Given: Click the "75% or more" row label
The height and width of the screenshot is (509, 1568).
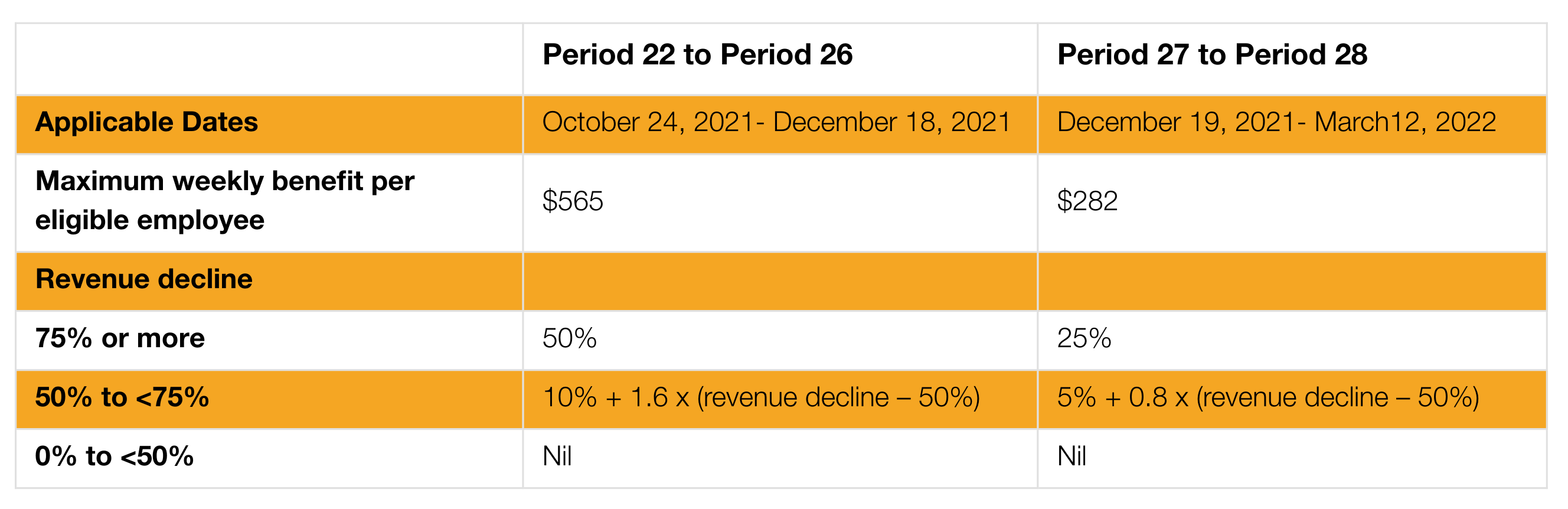Looking at the screenshot, I should click(x=120, y=338).
